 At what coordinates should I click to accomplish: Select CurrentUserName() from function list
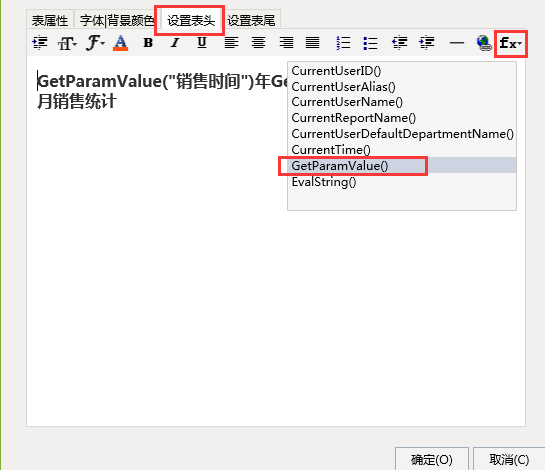[x=347, y=102]
